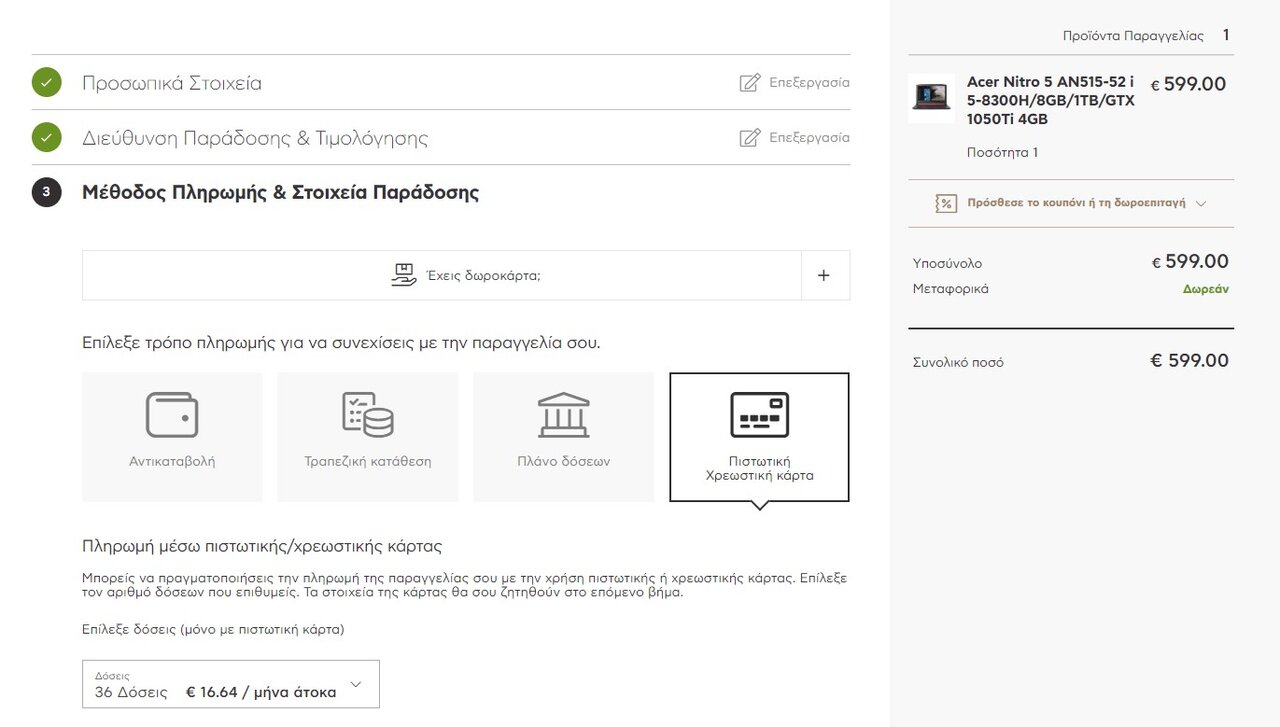Click the gift card hand icon

tap(403, 275)
